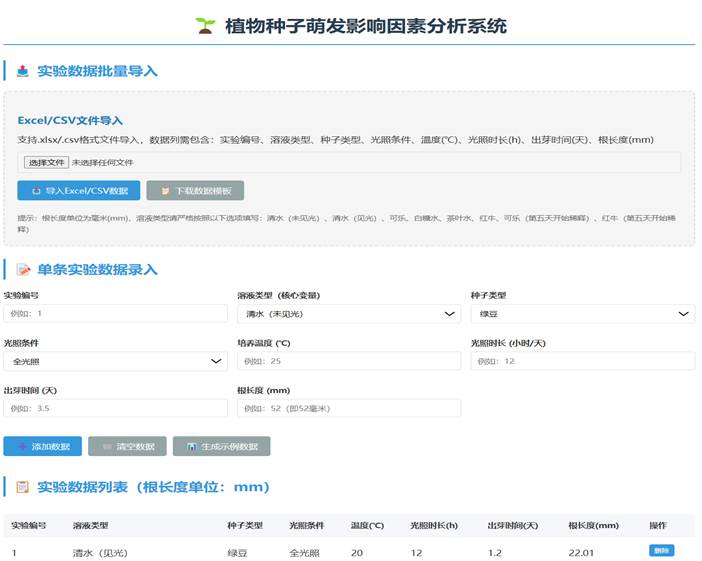Delete experiment row 1 with the 删除 button
702x561 pixels.
(x=661, y=550)
